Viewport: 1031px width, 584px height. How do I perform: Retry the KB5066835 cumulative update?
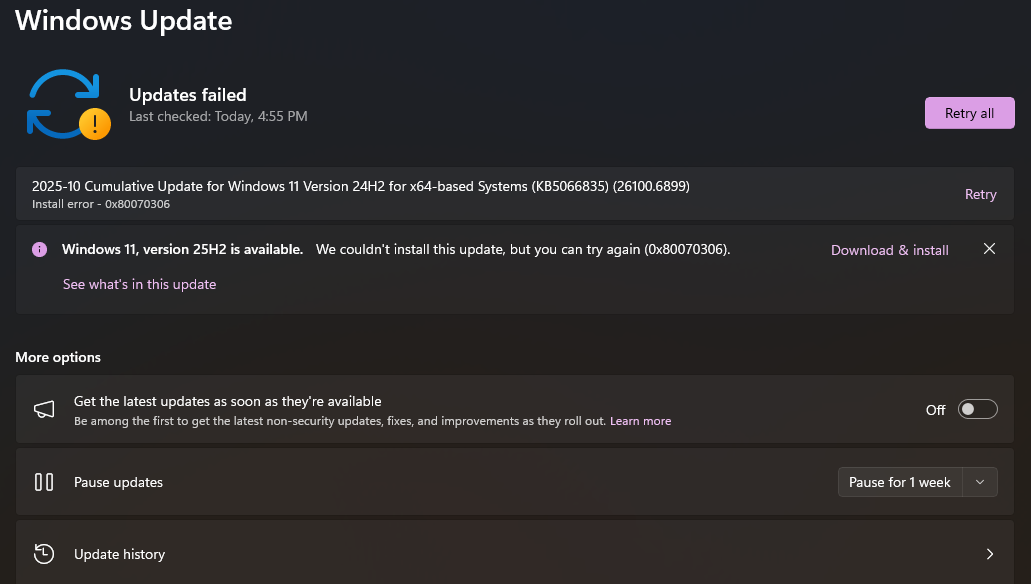[980, 194]
